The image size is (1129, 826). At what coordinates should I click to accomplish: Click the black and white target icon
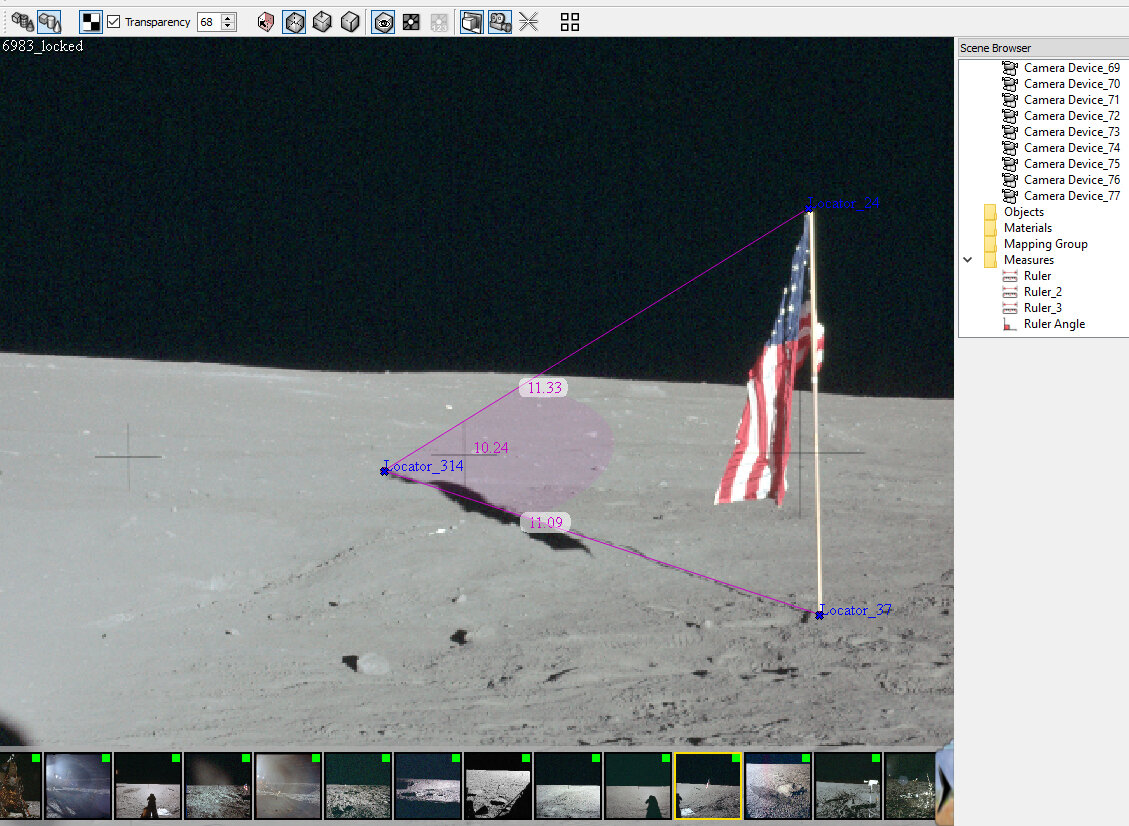(x=411, y=22)
